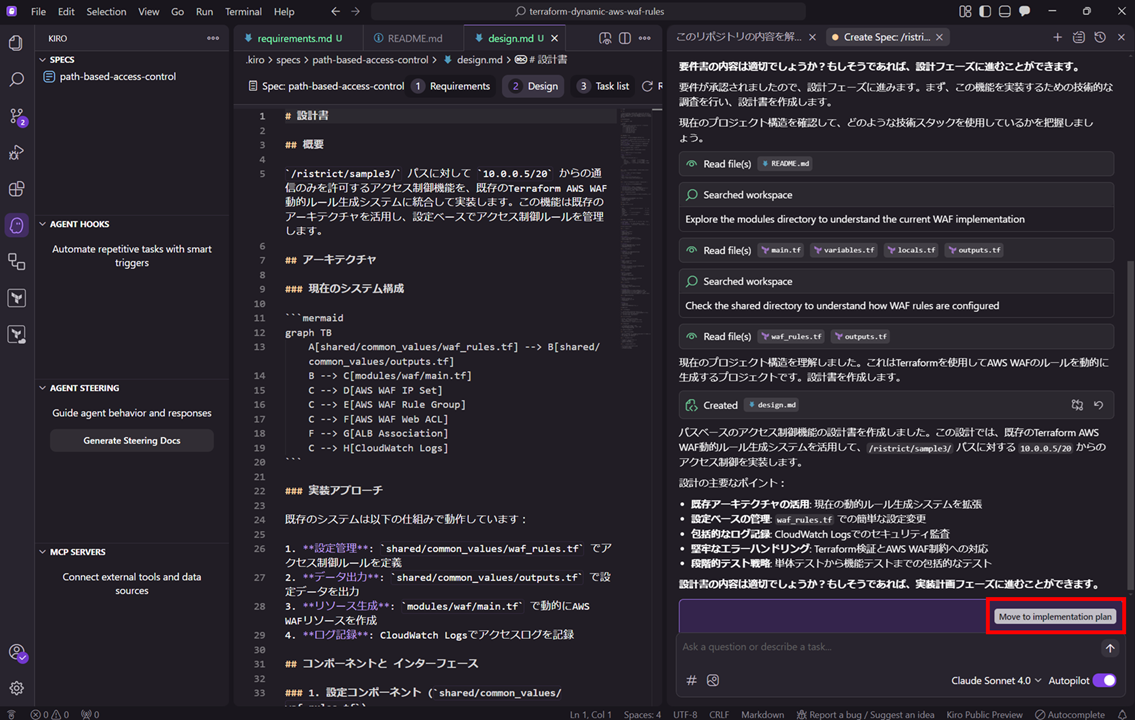Open the Search view in activity bar
1135x720 pixels.
(16, 79)
